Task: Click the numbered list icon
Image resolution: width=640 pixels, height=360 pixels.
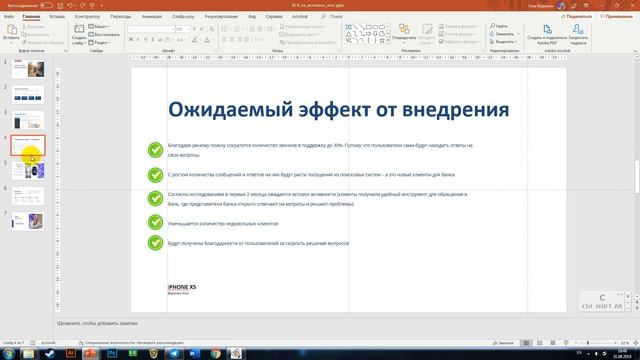Action: pos(237,29)
